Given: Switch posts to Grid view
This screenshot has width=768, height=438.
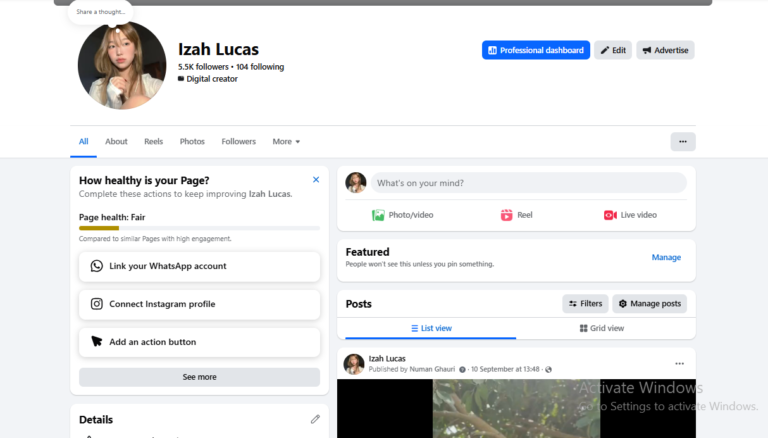Looking at the screenshot, I should click(602, 328).
